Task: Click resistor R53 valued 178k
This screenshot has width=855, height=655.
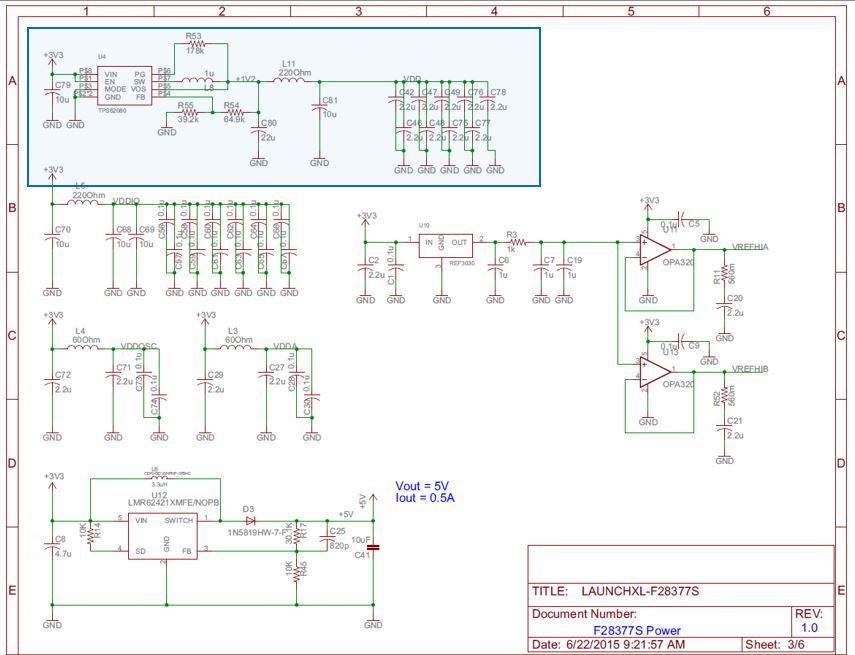Action: pyautogui.click(x=197, y=45)
